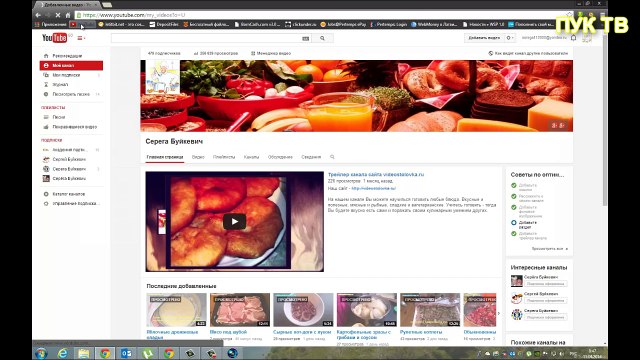Switch to the Плейлисты channel tab

224,157
